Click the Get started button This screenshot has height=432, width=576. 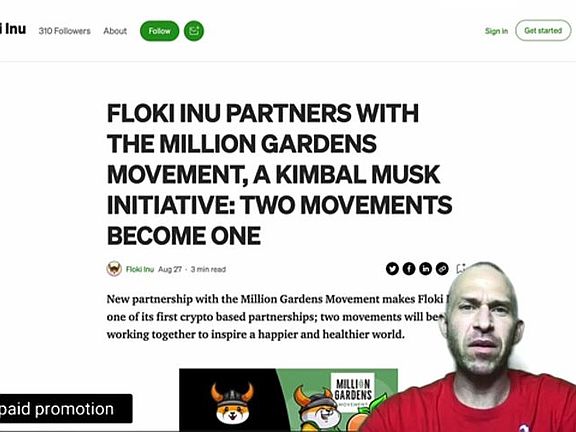(543, 30)
